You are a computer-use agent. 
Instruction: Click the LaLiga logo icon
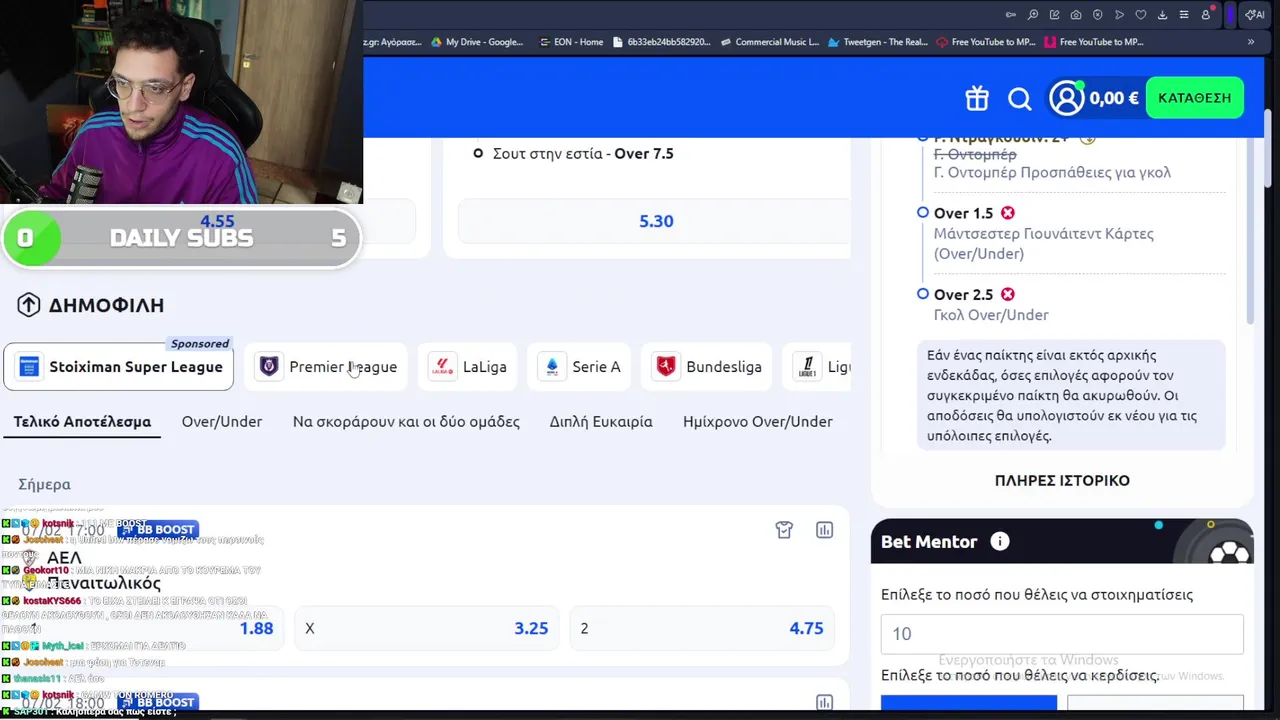pos(442,367)
